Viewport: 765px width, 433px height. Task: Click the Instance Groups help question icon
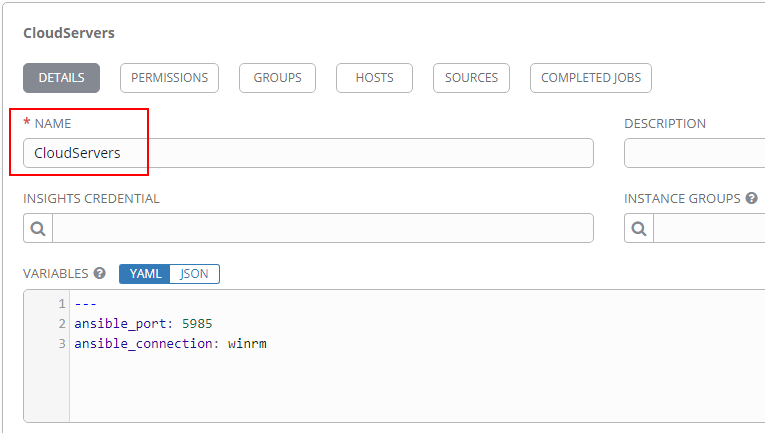(x=751, y=198)
